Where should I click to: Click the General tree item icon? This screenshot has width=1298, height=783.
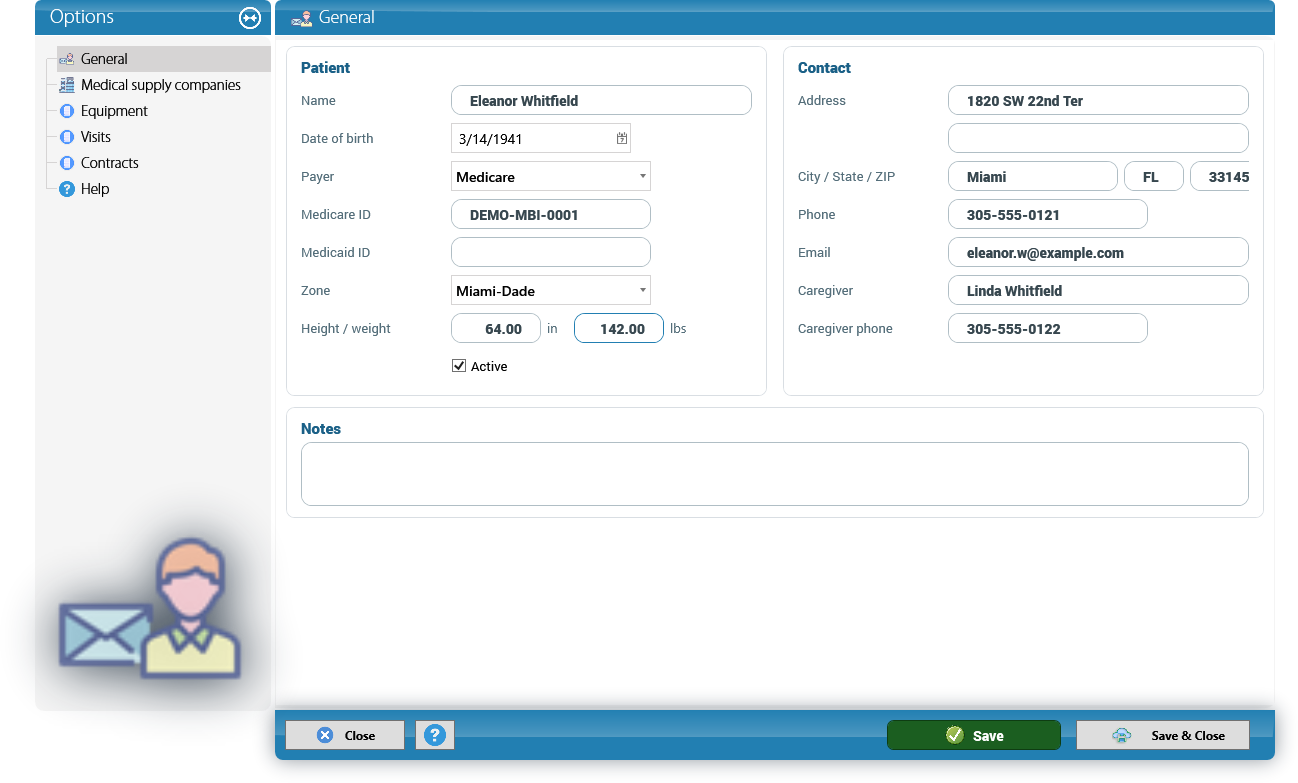[67, 59]
